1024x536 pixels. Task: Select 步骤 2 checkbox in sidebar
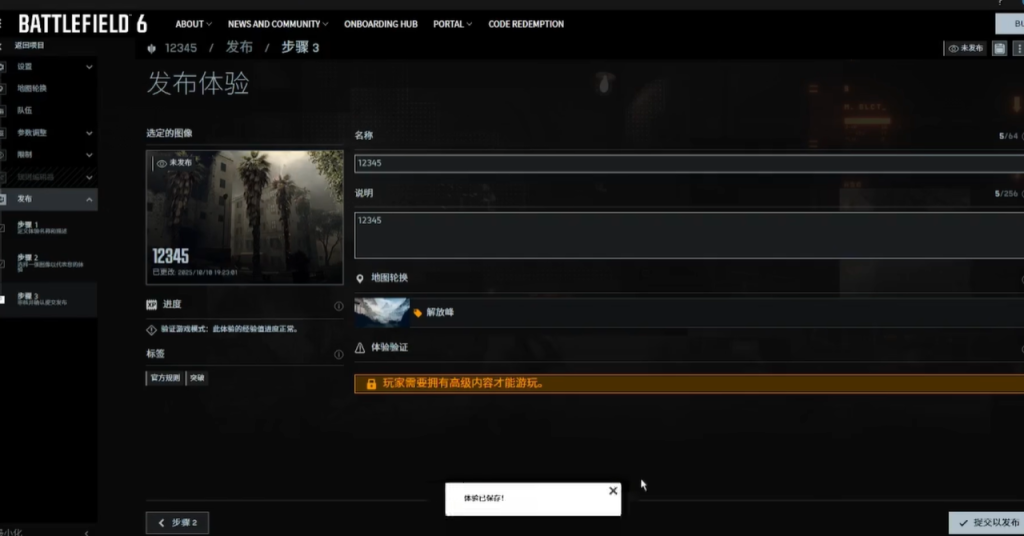coord(2,264)
